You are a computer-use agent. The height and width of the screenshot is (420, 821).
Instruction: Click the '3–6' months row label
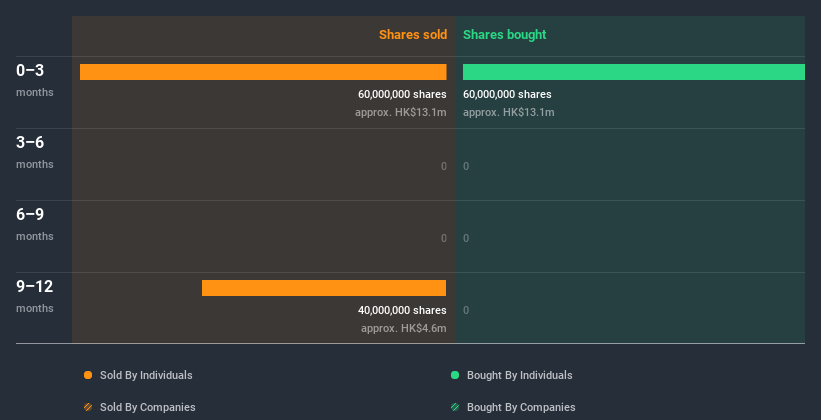(x=30, y=142)
